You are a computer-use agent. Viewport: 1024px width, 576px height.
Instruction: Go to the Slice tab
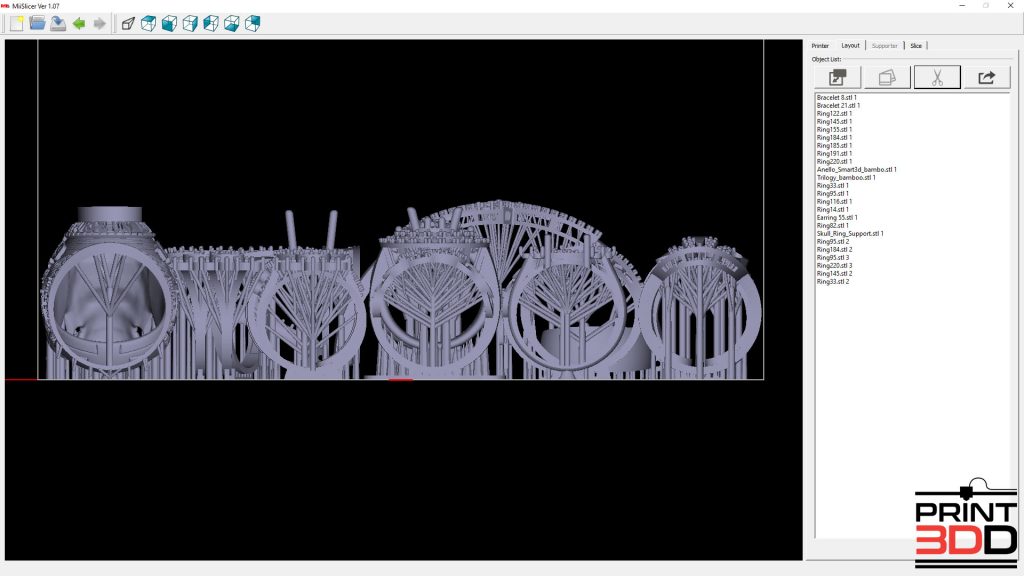[x=916, y=46]
